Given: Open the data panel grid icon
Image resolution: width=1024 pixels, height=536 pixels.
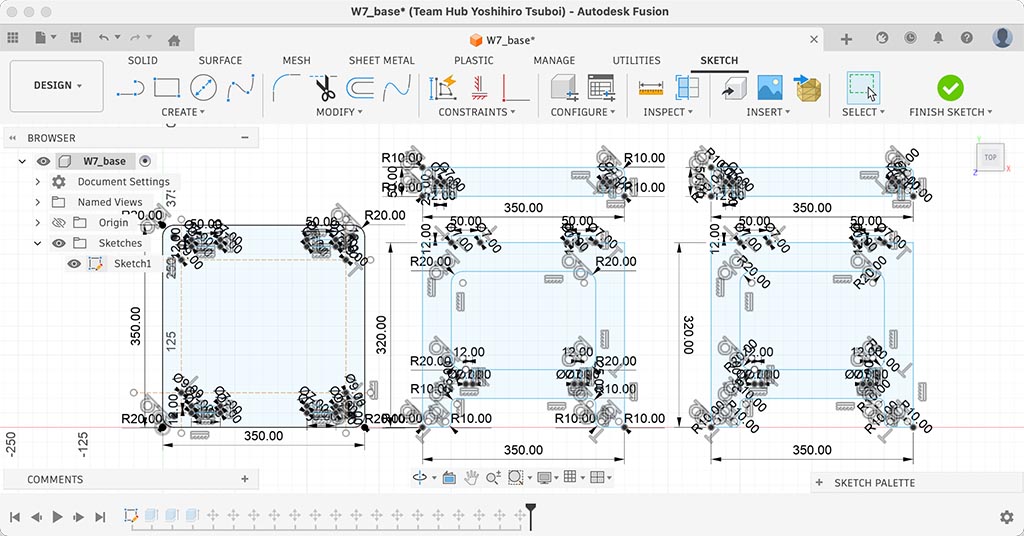Looking at the screenshot, I should pyautogui.click(x=13, y=38).
